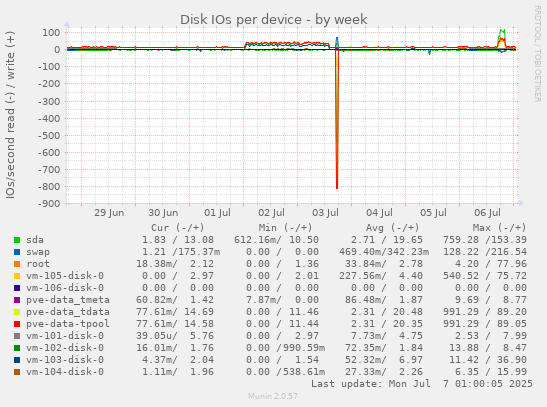
Task: Click the '02 Jul' x-axis date label
Action: pyautogui.click(x=271, y=213)
